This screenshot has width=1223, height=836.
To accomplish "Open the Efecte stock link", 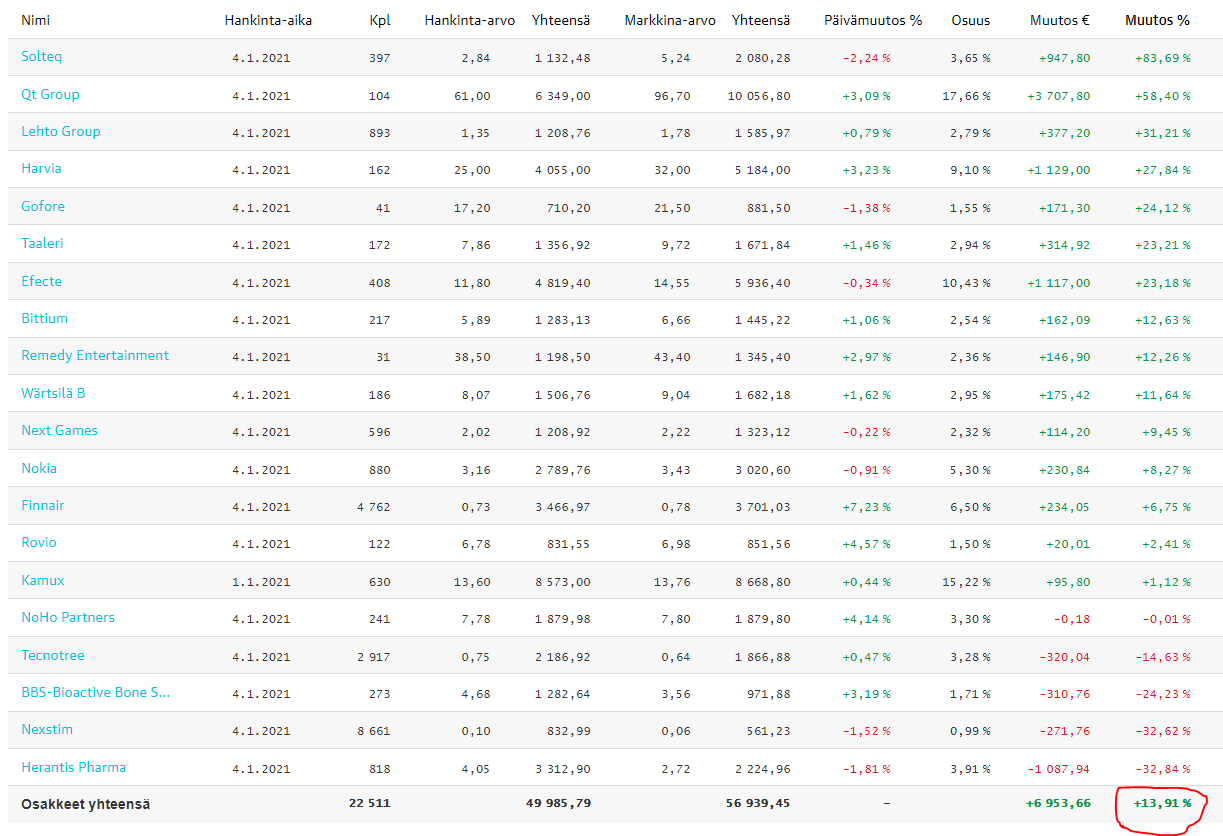I will 41,281.
